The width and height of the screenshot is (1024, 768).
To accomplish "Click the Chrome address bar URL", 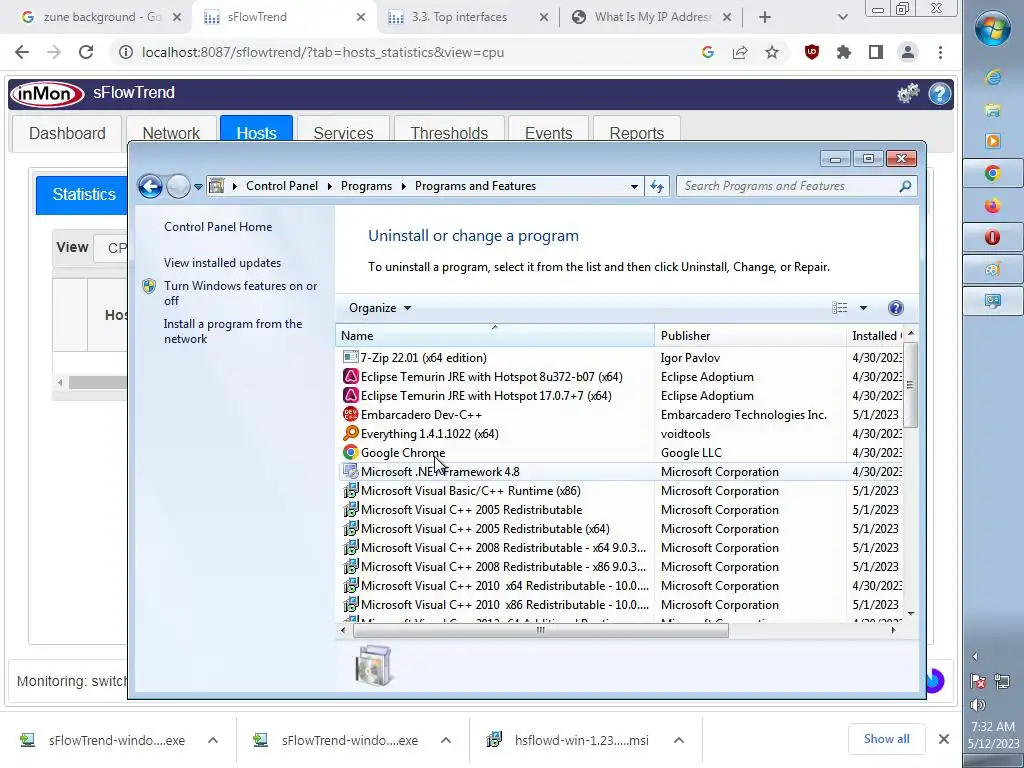I will pos(323,52).
